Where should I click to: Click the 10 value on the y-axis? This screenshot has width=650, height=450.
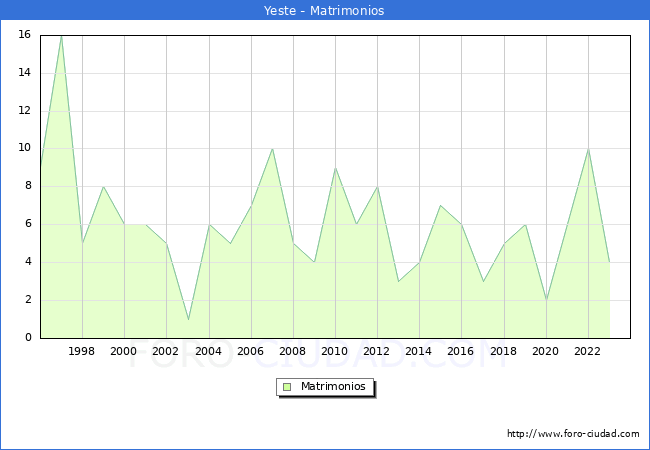pyautogui.click(x=24, y=148)
